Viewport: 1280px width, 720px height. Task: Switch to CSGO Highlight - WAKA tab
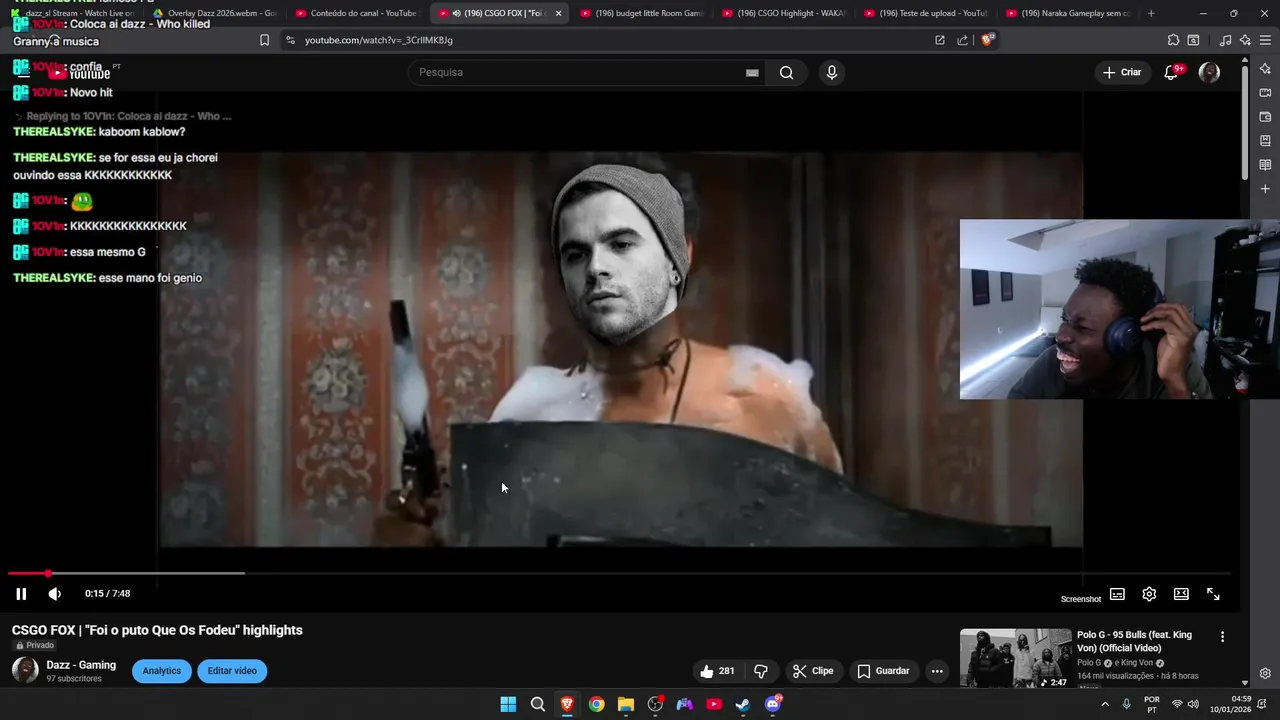point(783,13)
